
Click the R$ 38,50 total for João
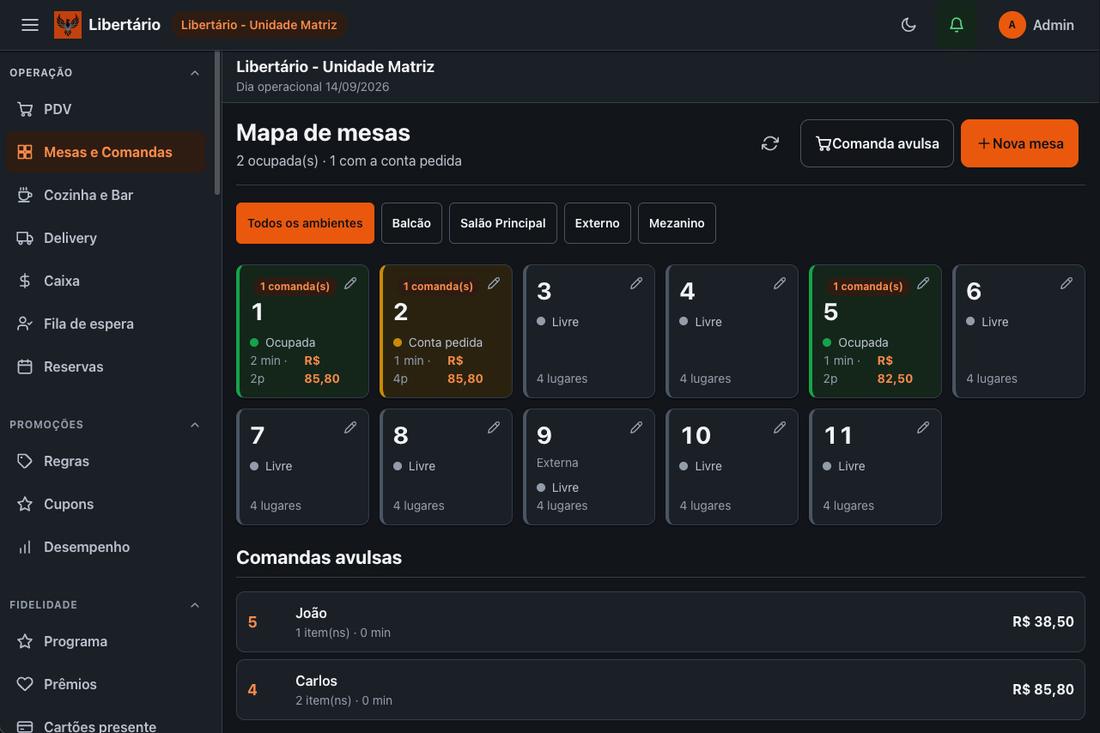coord(1042,621)
